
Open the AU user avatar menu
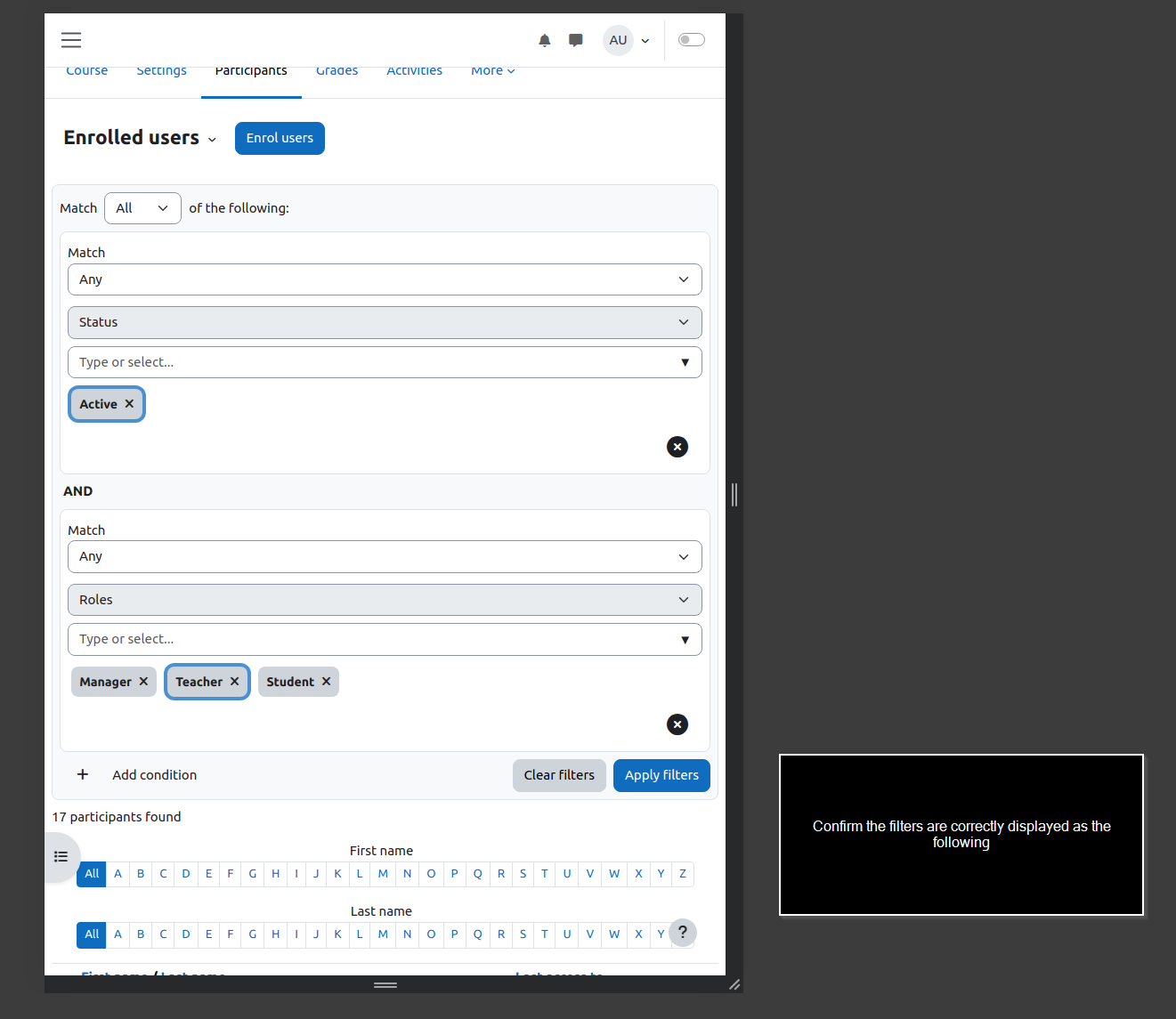(618, 40)
